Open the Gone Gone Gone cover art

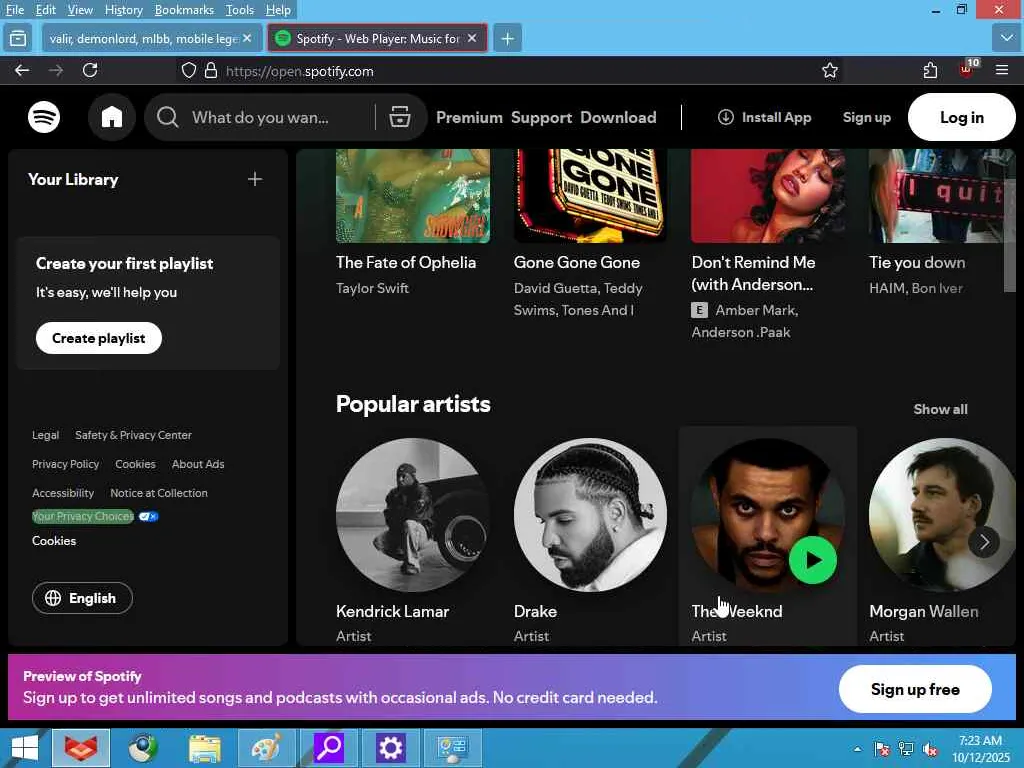590,196
